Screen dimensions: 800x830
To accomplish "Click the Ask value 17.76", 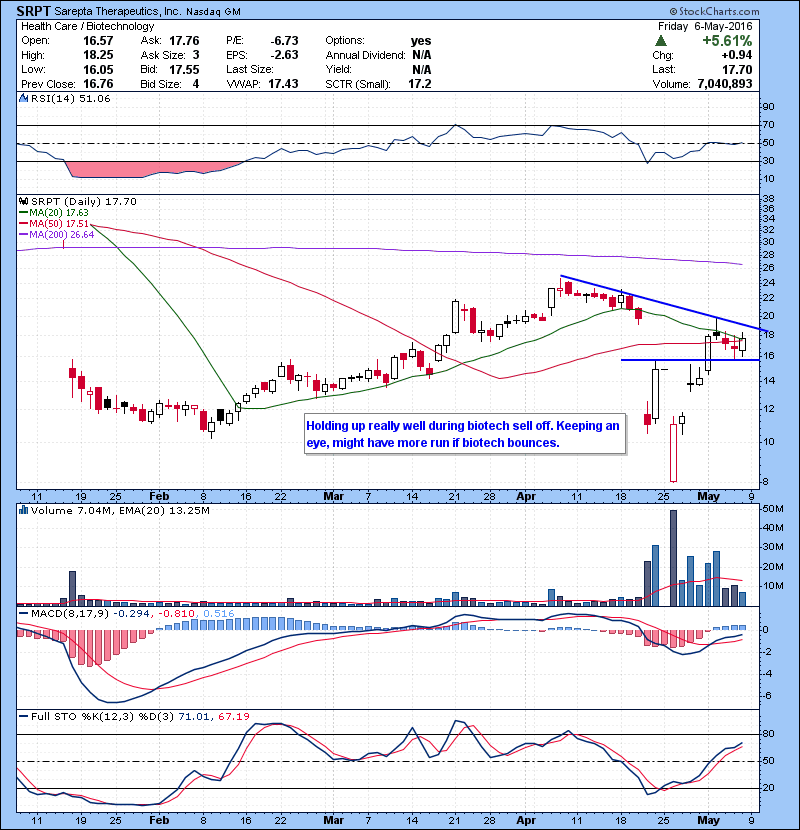I will click(x=184, y=41).
